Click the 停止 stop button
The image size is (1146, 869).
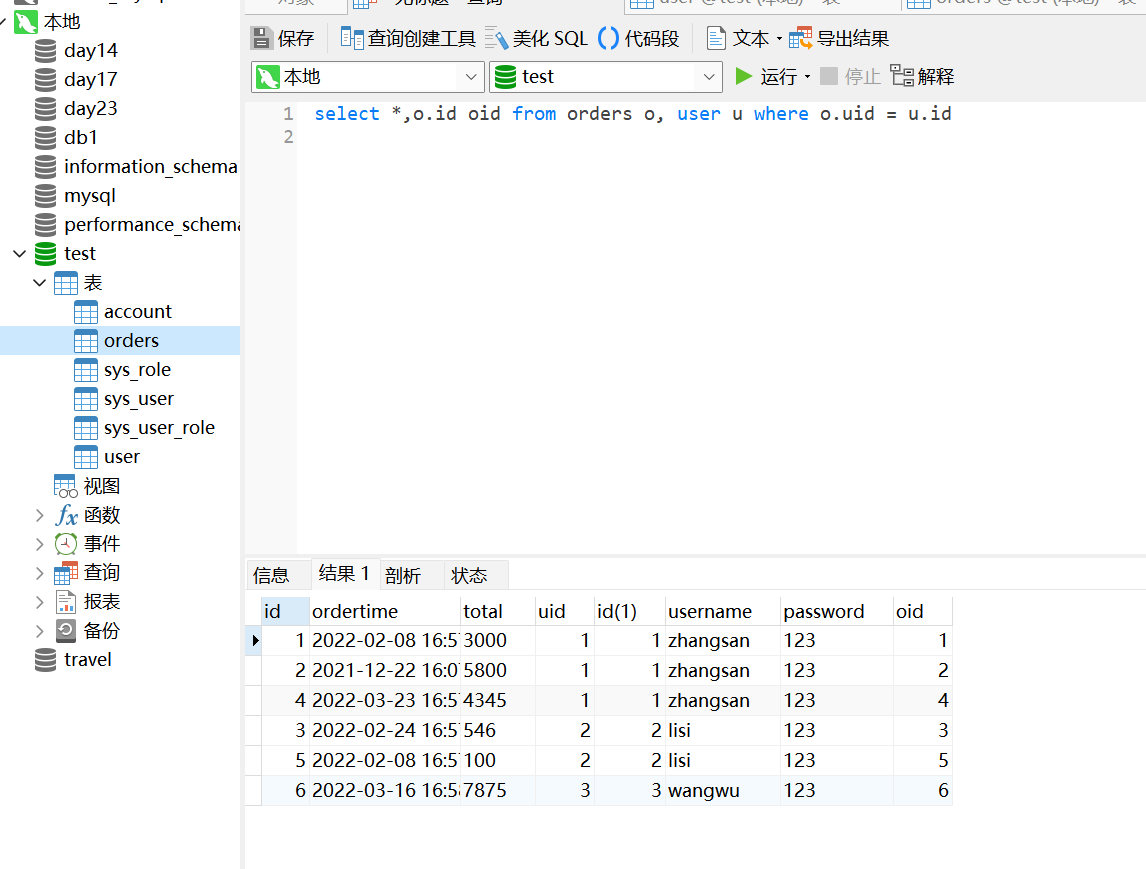(850, 77)
